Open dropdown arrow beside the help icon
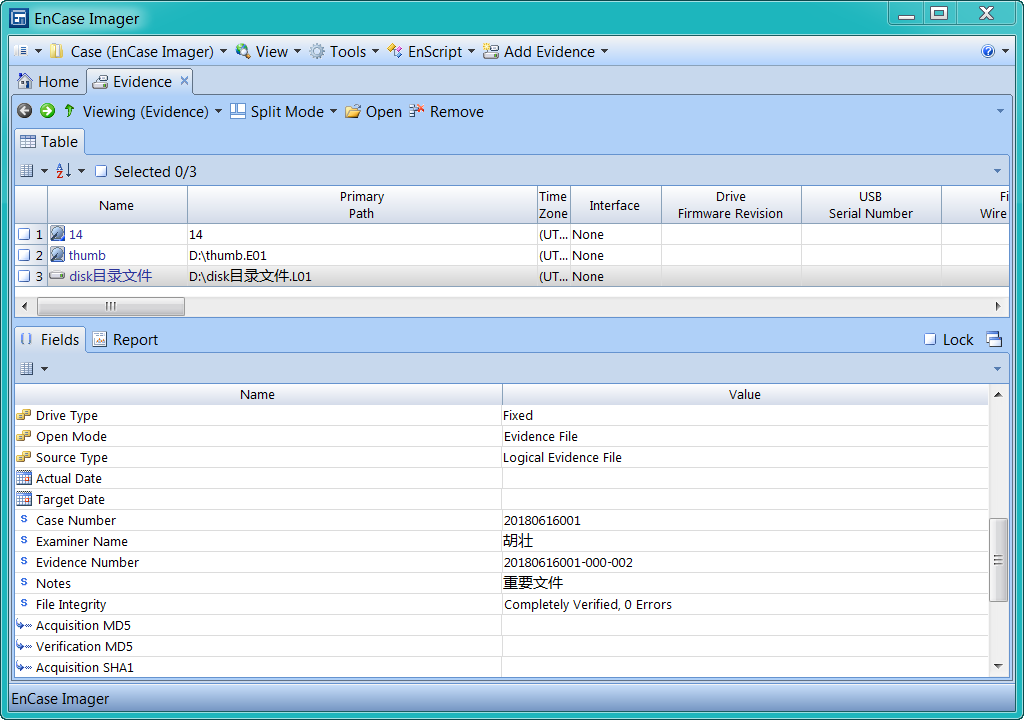The width and height of the screenshot is (1024, 720). coord(1005,52)
